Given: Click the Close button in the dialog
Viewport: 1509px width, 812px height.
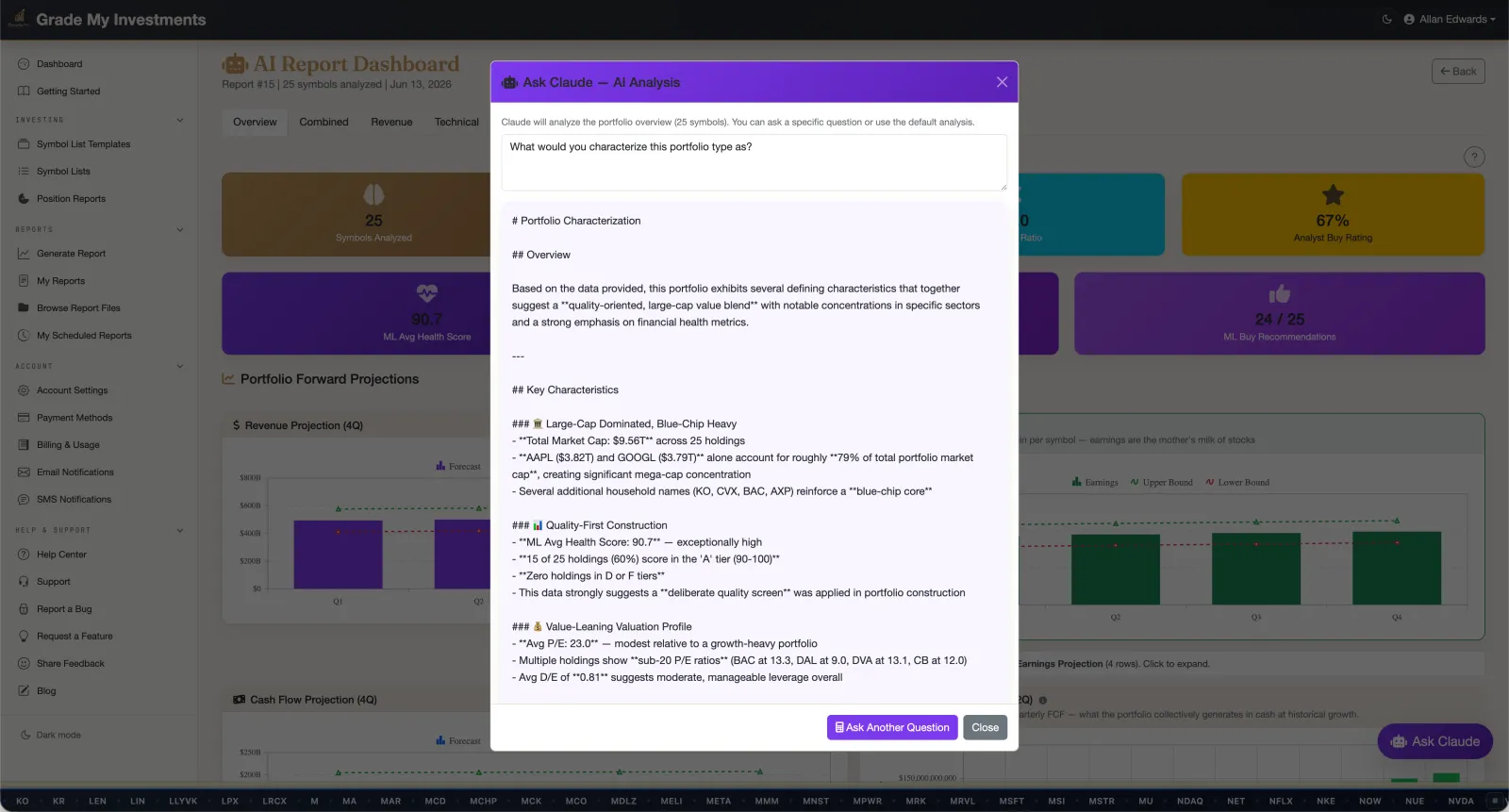Looking at the screenshot, I should (x=985, y=727).
